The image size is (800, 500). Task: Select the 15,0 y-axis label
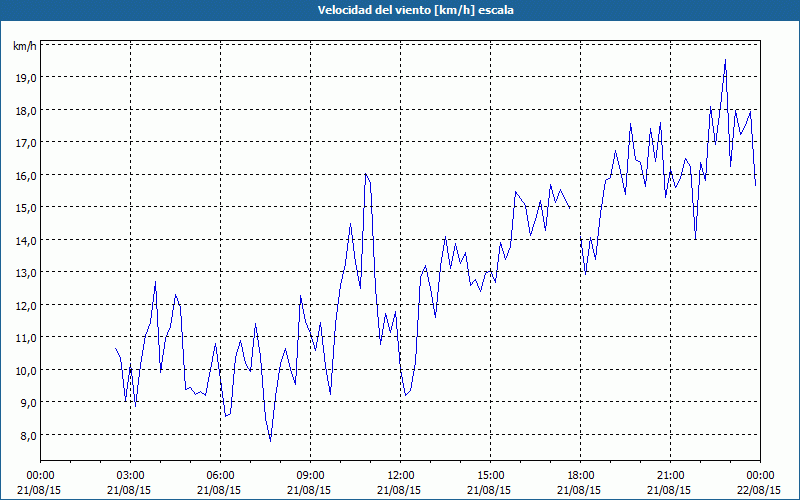click(x=26, y=208)
